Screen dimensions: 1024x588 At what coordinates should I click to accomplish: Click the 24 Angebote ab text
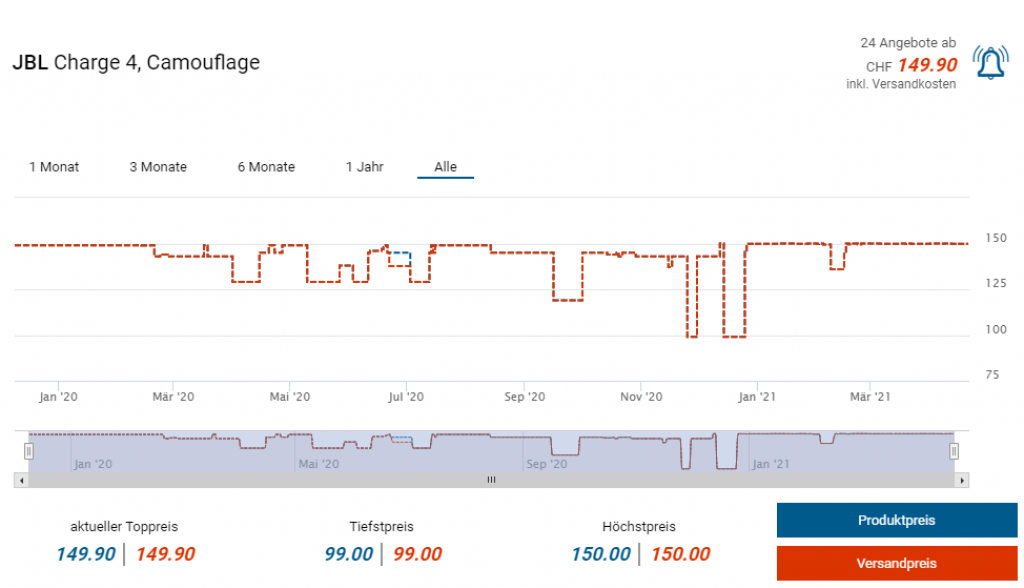tap(907, 43)
